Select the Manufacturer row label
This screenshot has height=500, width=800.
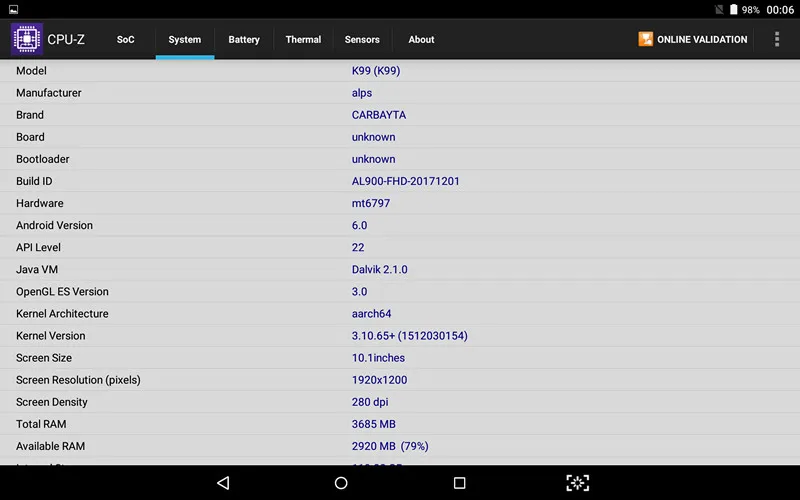click(48, 93)
